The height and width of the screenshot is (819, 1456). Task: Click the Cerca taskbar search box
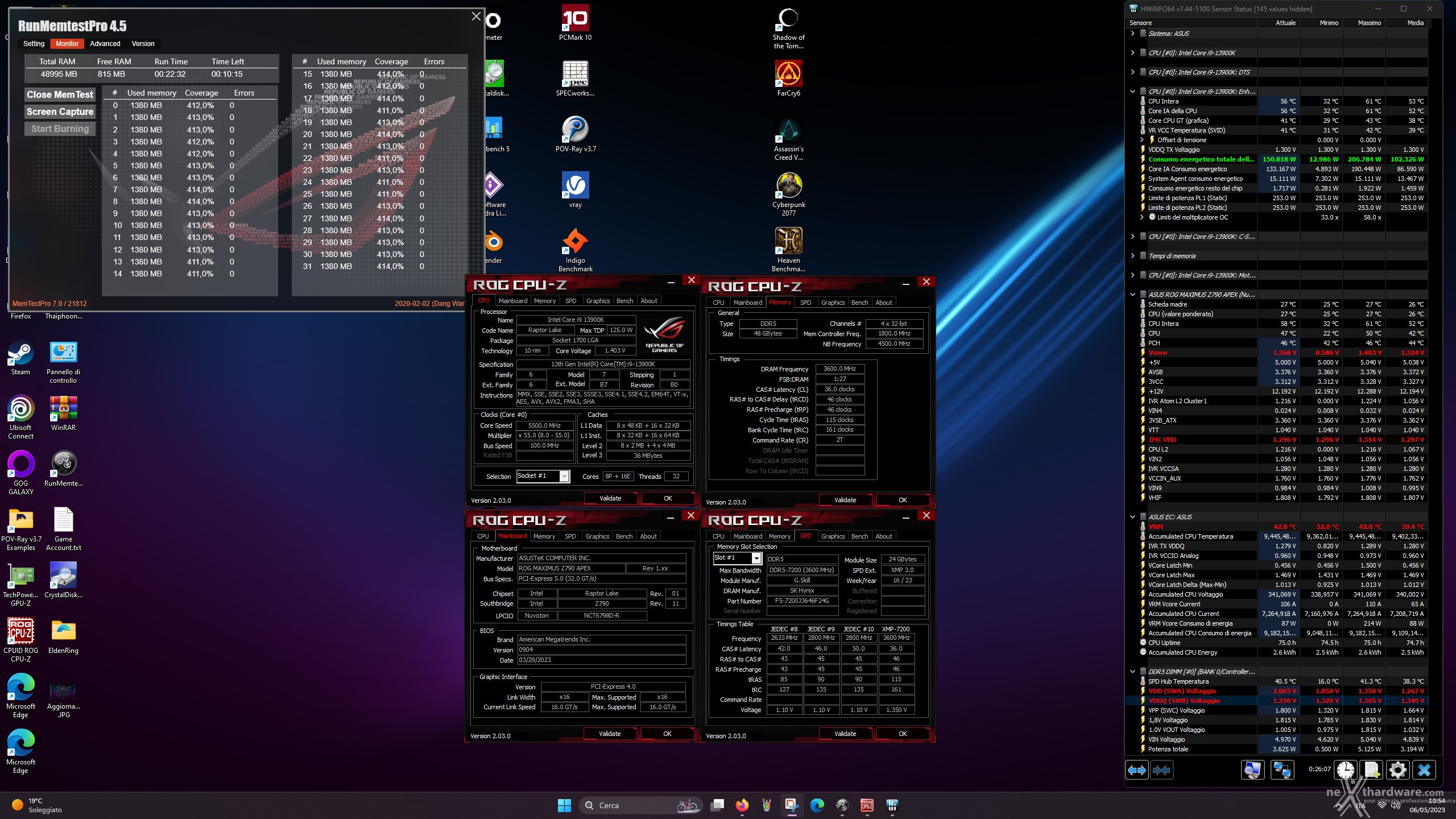click(641, 805)
